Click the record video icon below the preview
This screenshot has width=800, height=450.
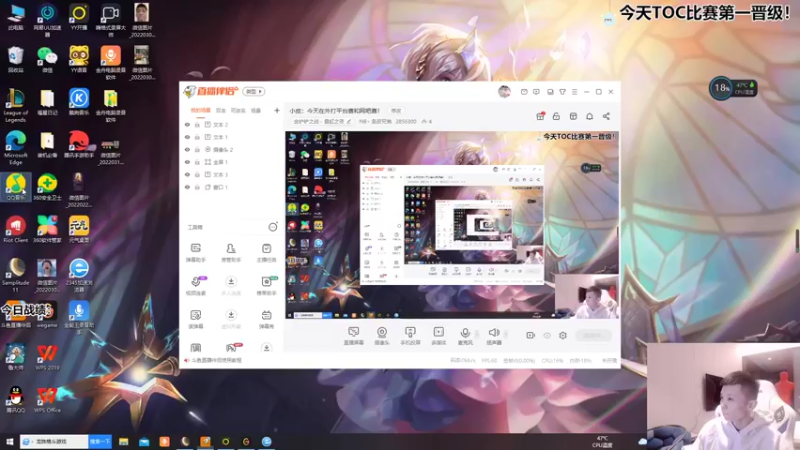(531, 335)
